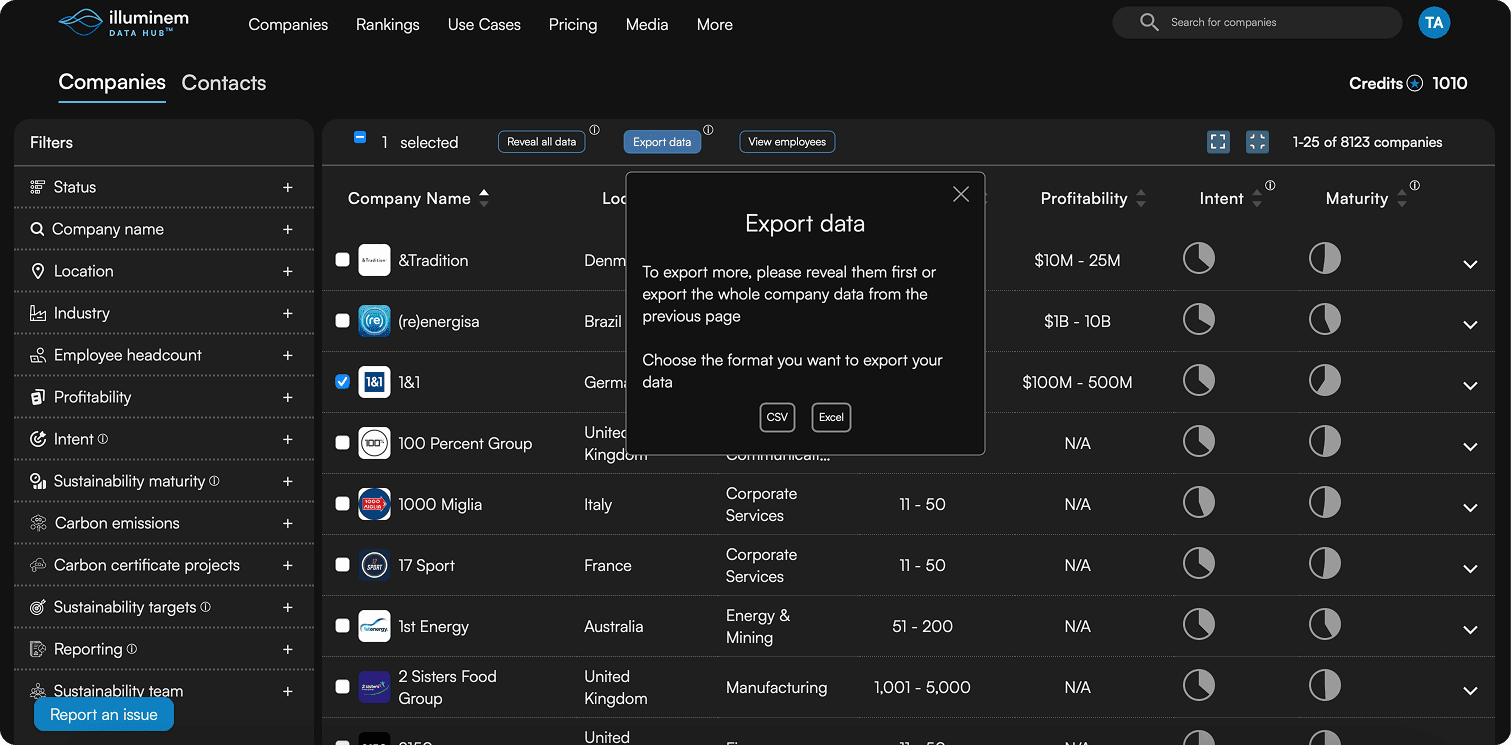
Task: Click the credits star icon
Action: tap(1415, 84)
